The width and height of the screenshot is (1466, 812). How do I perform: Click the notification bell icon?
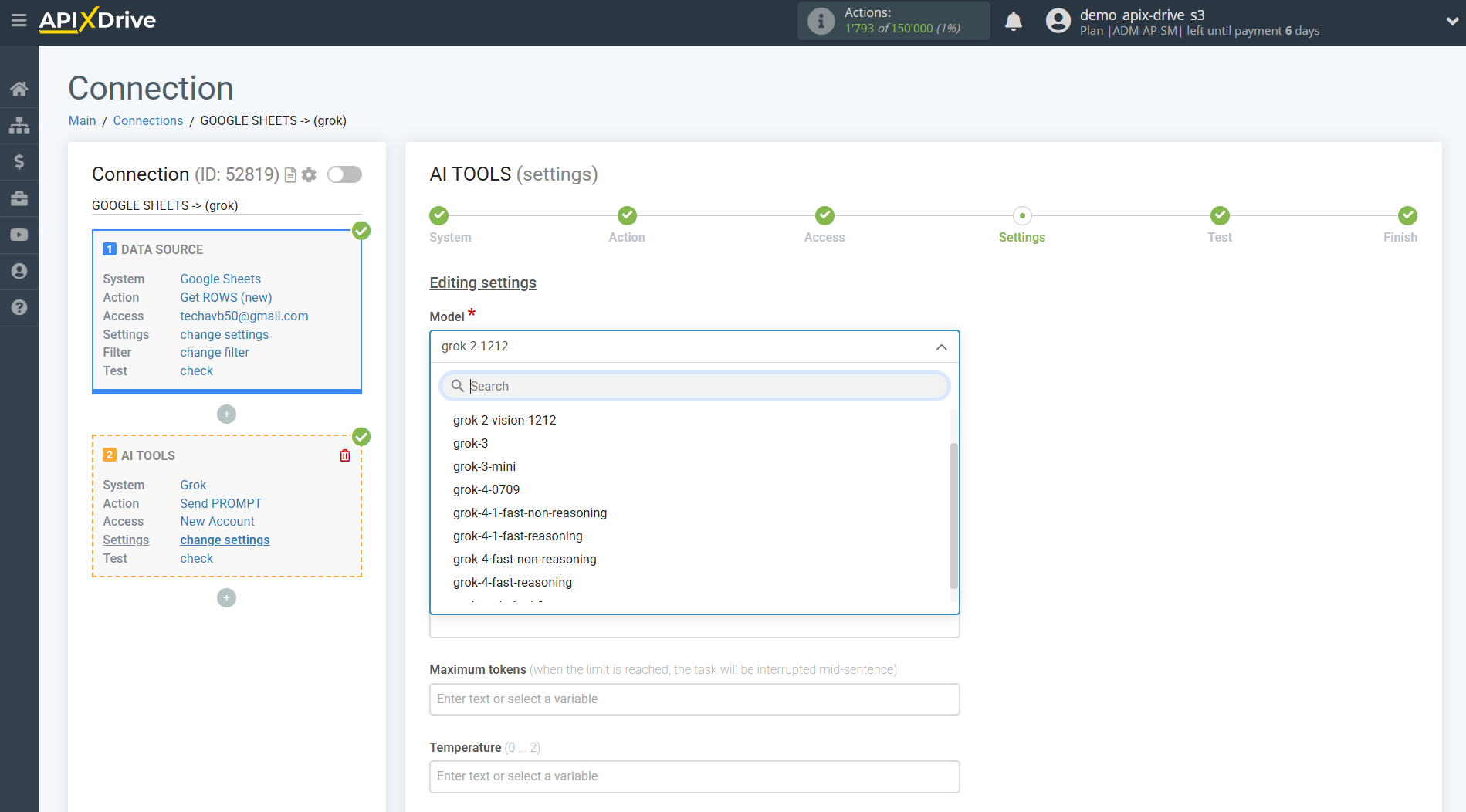click(1013, 21)
